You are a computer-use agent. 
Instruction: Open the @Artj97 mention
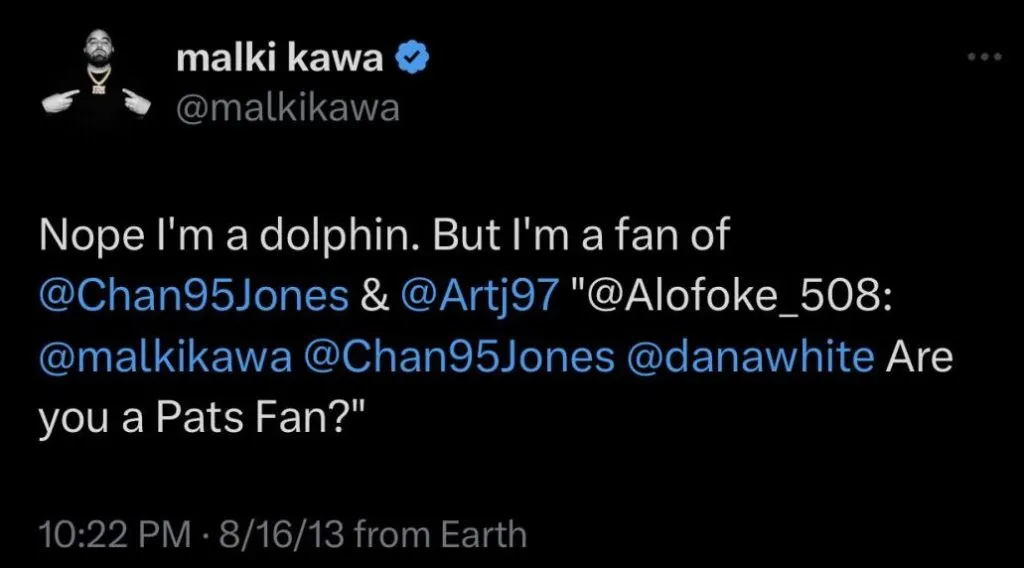pyautogui.click(x=478, y=296)
